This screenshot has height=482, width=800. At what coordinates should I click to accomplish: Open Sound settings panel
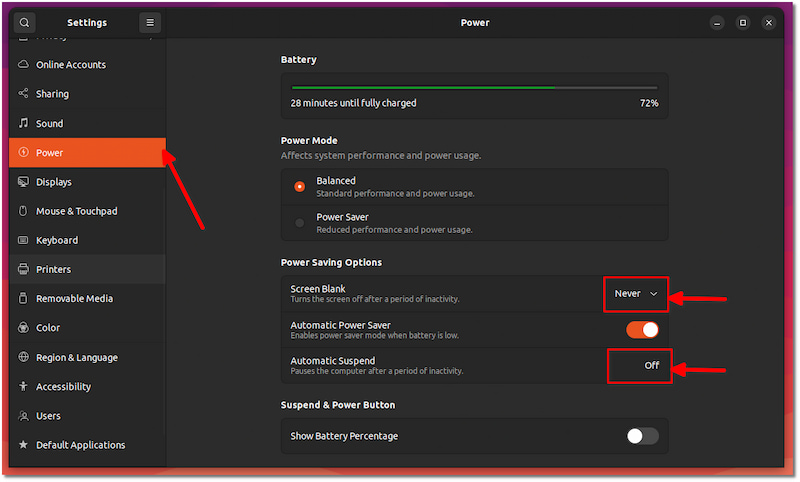click(x=87, y=123)
